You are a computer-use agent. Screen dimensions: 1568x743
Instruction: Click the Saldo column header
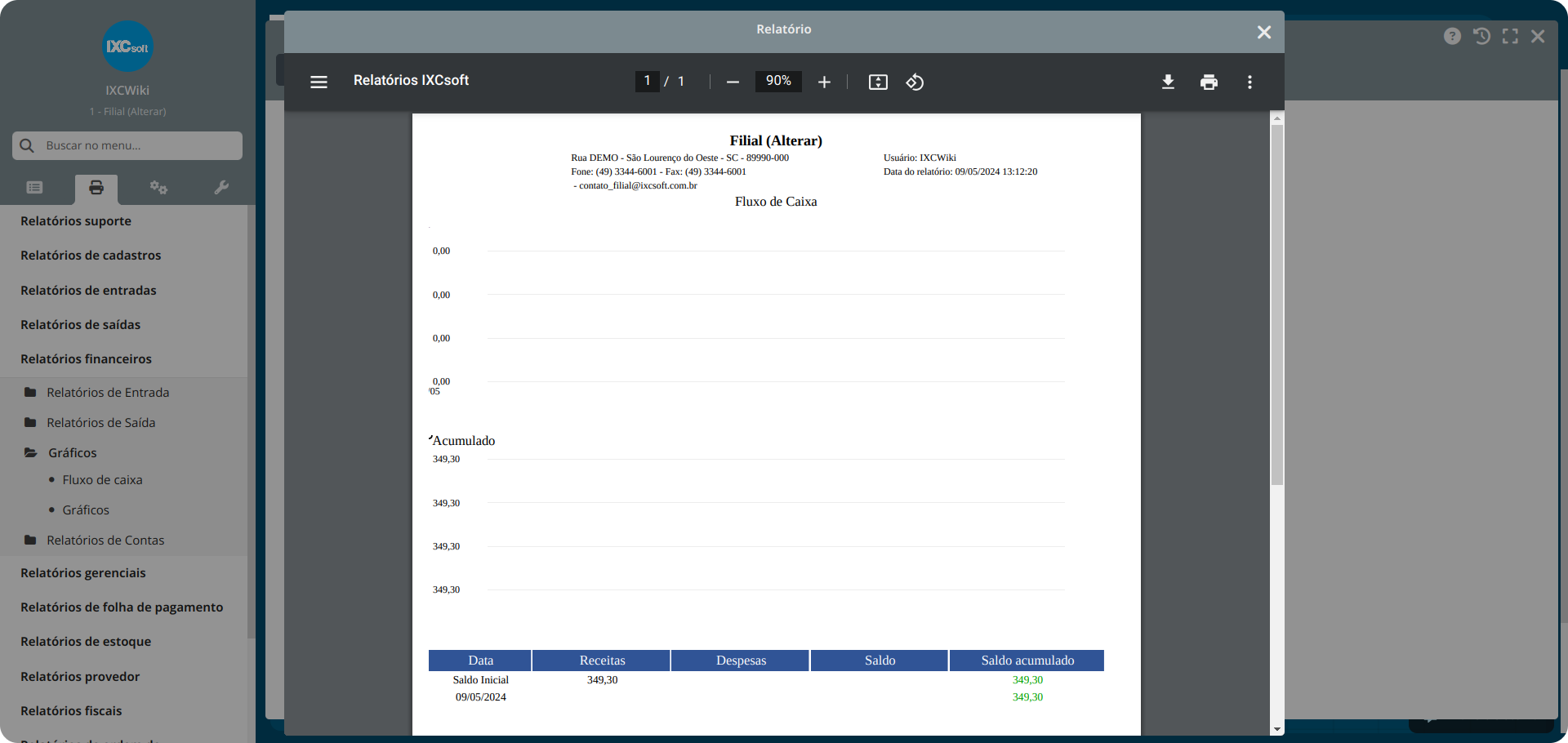[880, 661]
